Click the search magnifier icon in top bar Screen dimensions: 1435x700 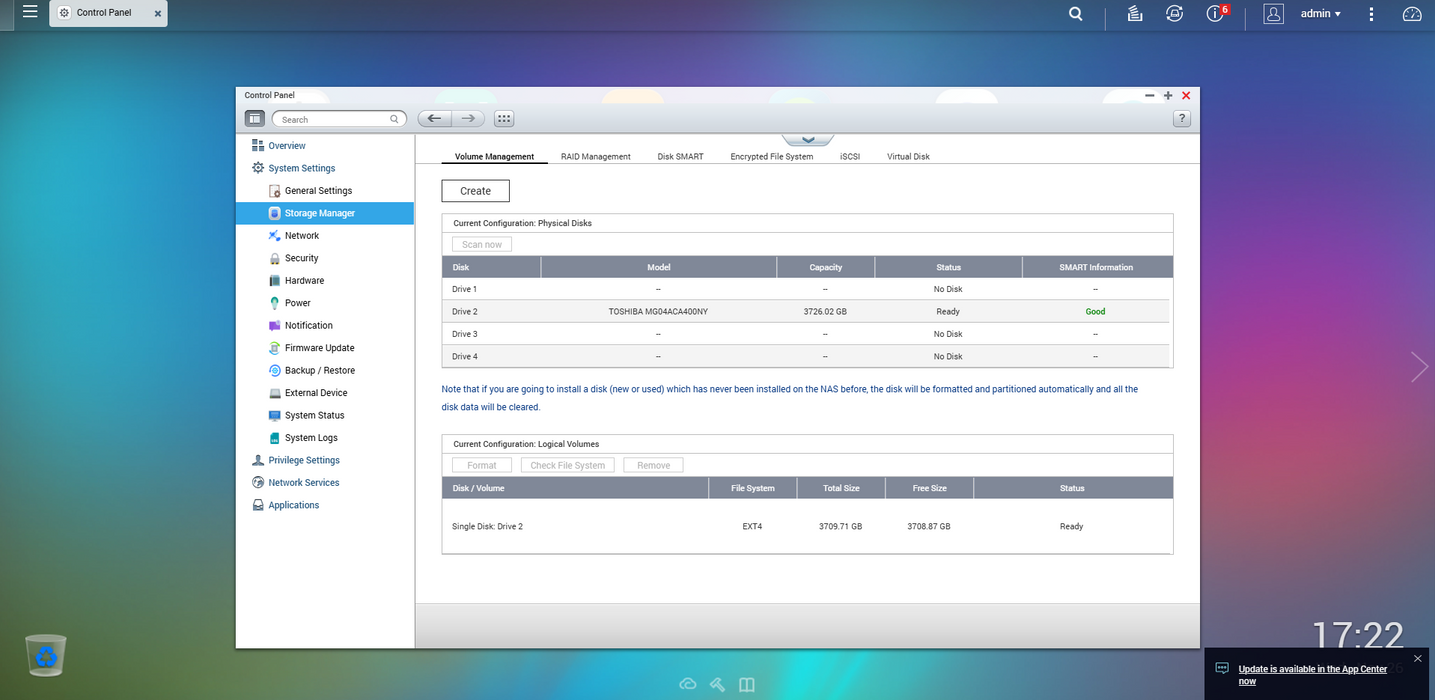coord(1075,14)
